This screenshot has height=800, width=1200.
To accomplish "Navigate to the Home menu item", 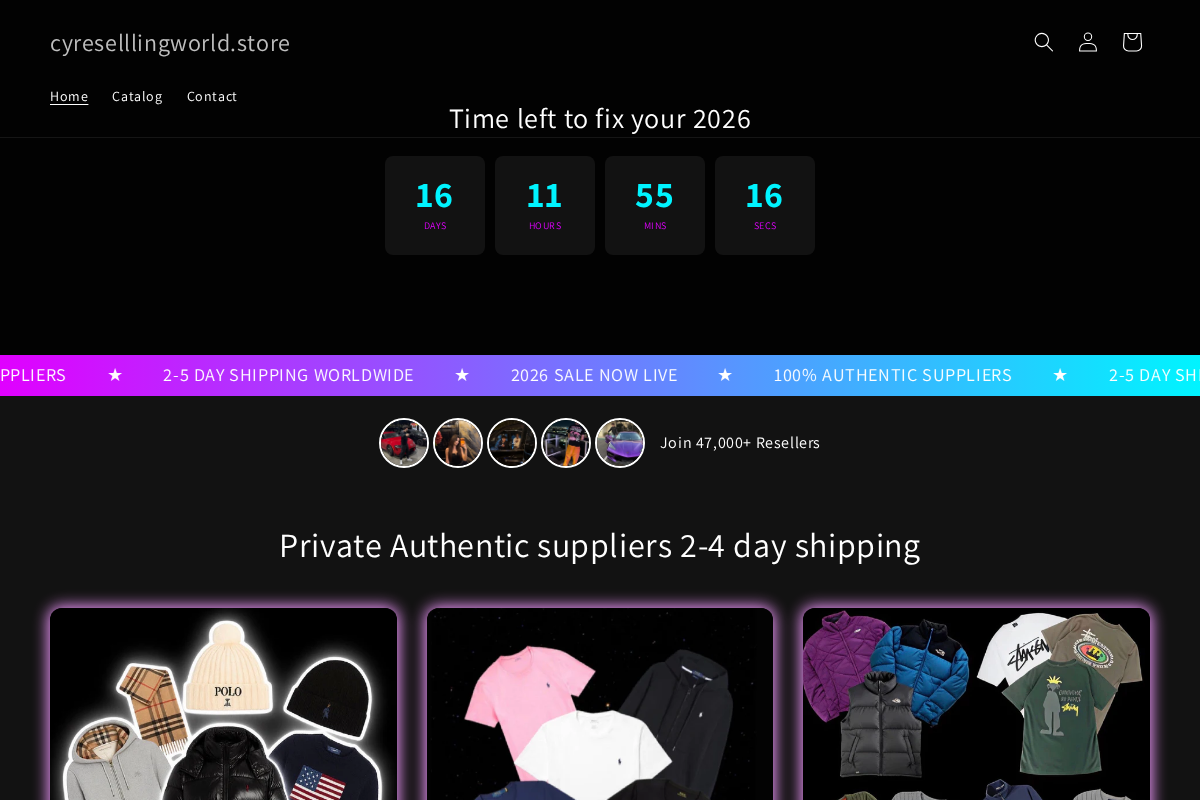I will coord(69,96).
